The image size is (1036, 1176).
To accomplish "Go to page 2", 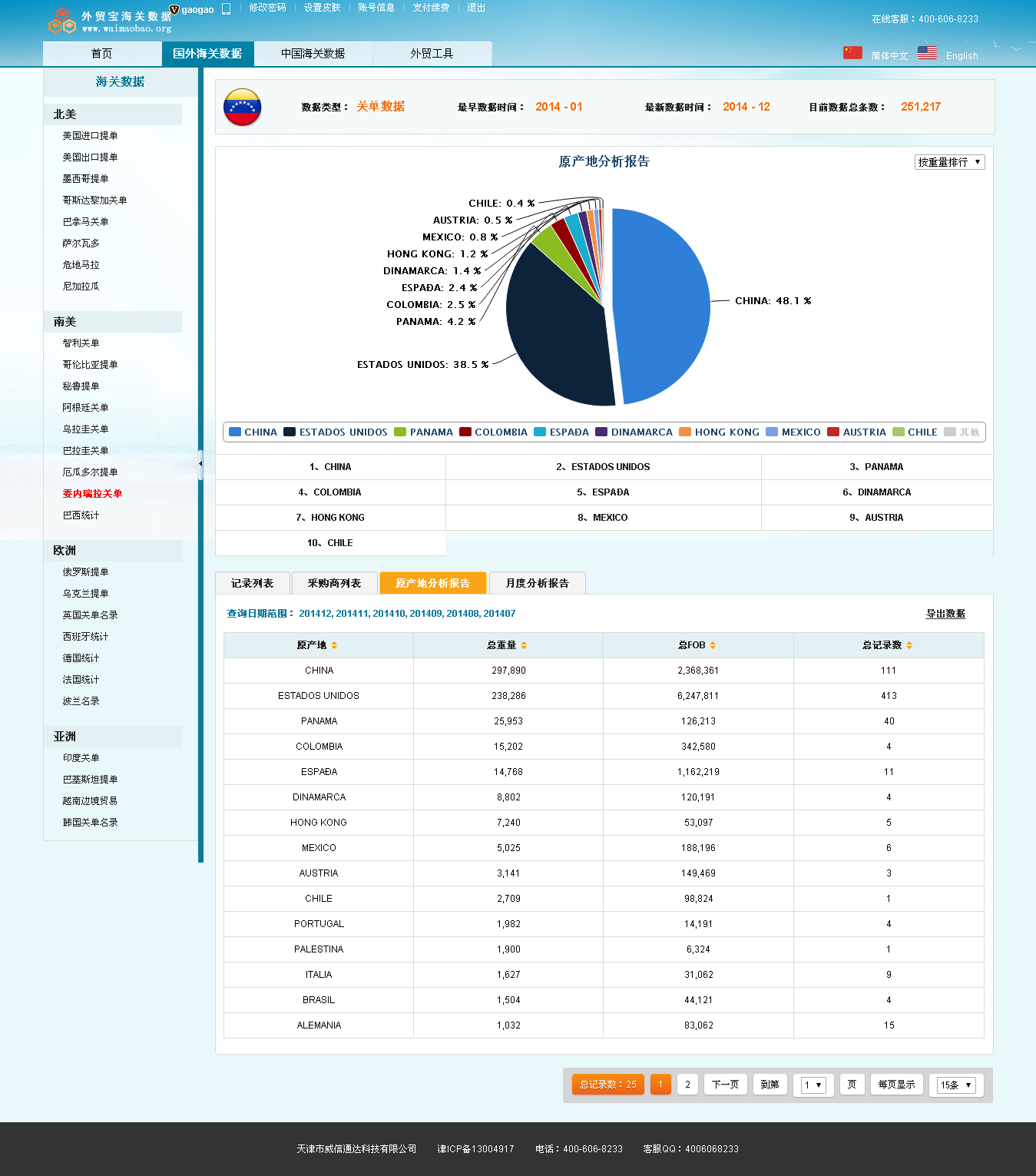I will coord(687,1085).
